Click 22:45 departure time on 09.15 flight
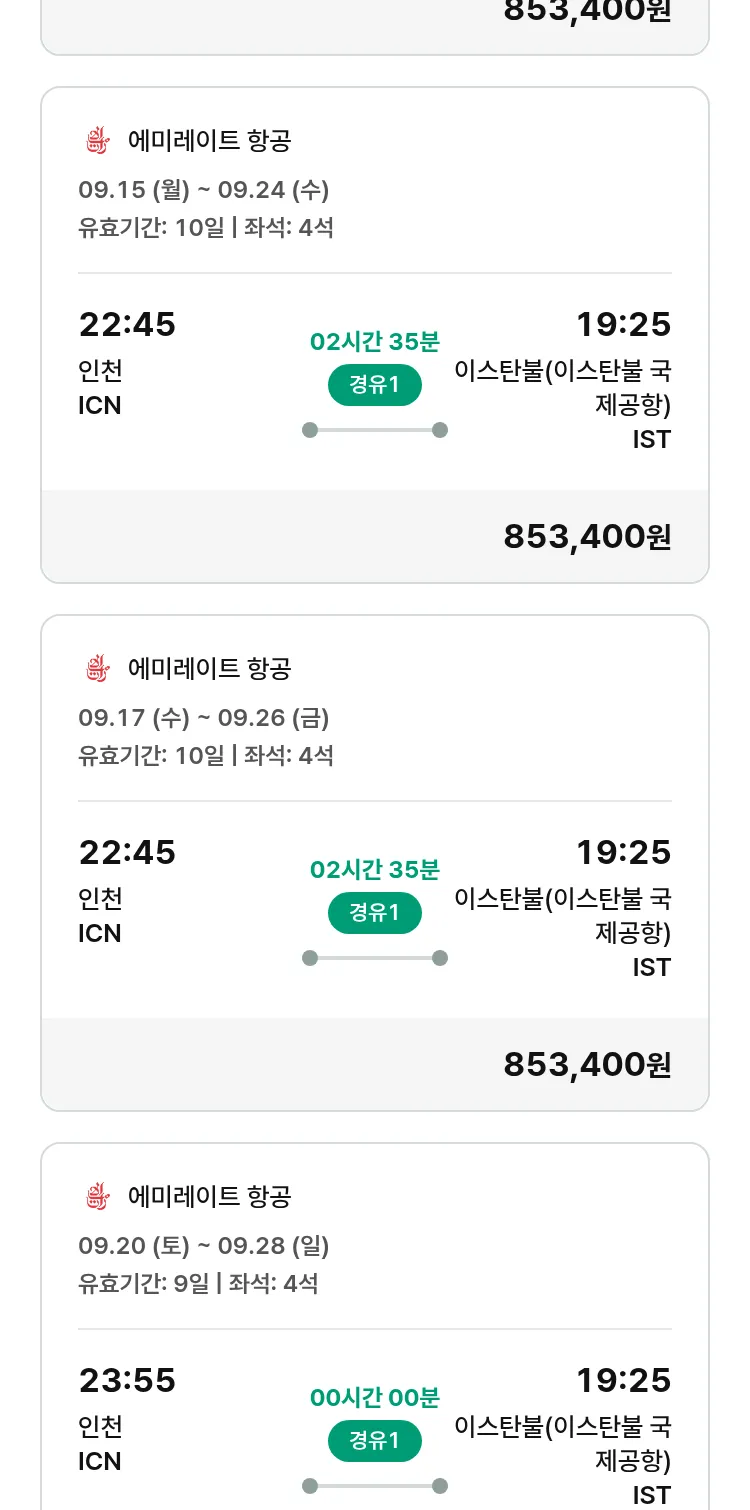Image resolution: width=750 pixels, height=1510 pixels. coord(127,325)
